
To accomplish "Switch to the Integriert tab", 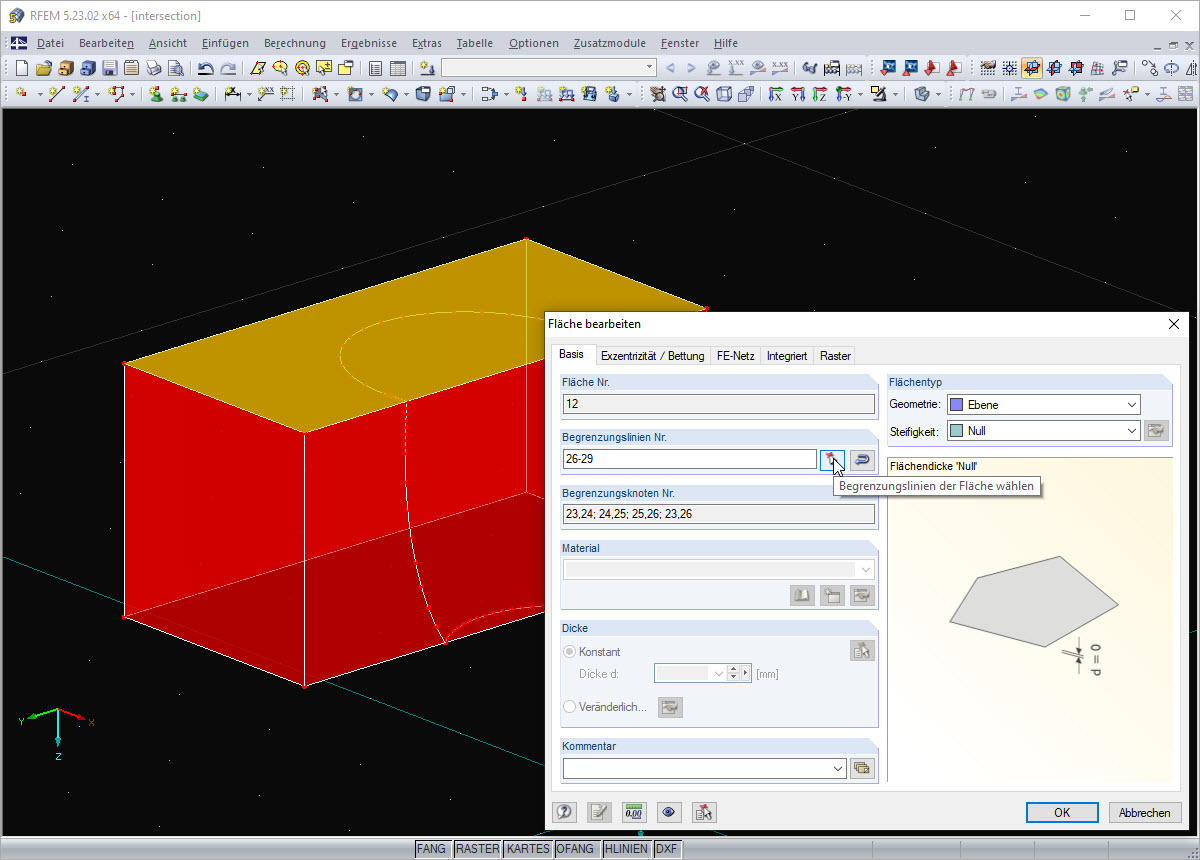I will (787, 355).
